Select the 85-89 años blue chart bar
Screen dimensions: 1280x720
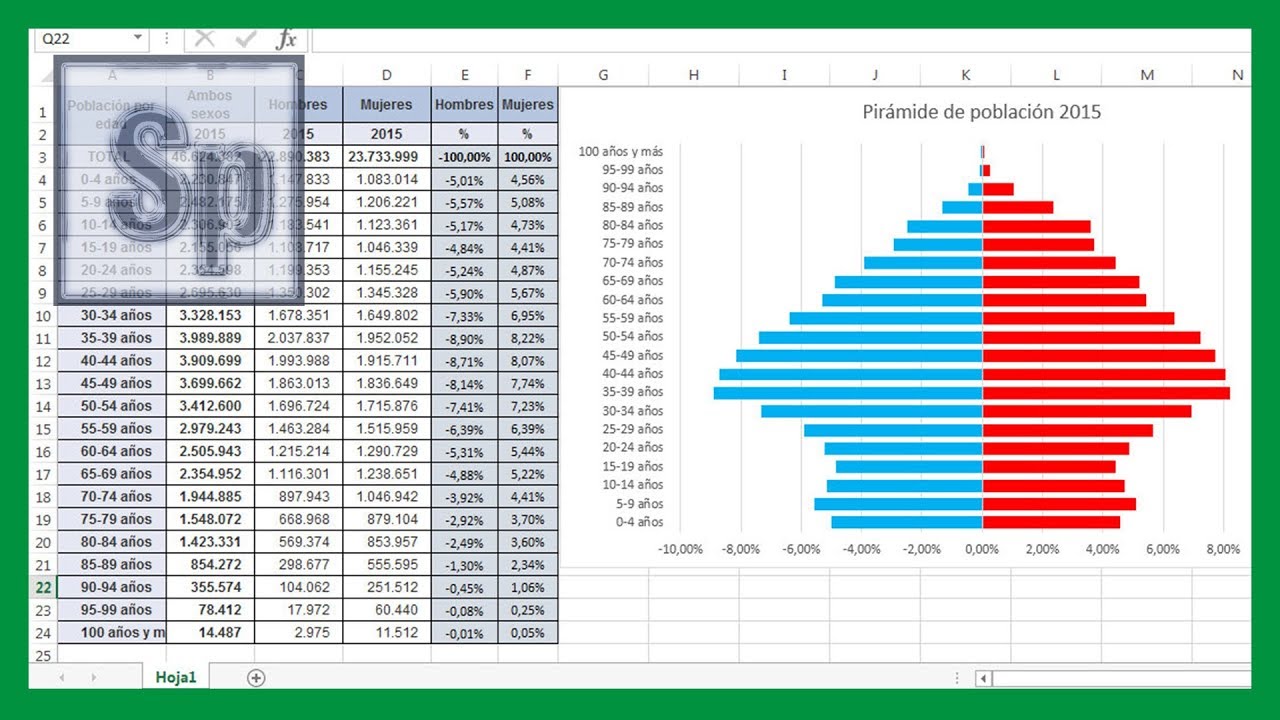[962, 207]
